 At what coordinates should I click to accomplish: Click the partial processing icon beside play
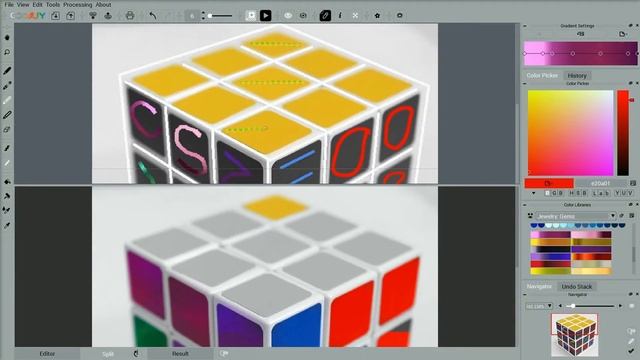251,16
